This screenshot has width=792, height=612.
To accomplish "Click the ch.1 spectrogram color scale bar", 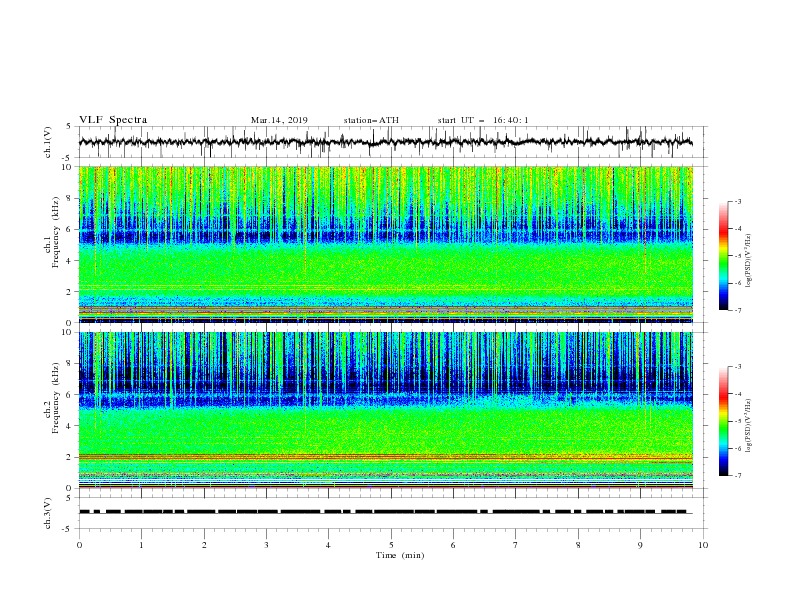I will tap(724, 256).
